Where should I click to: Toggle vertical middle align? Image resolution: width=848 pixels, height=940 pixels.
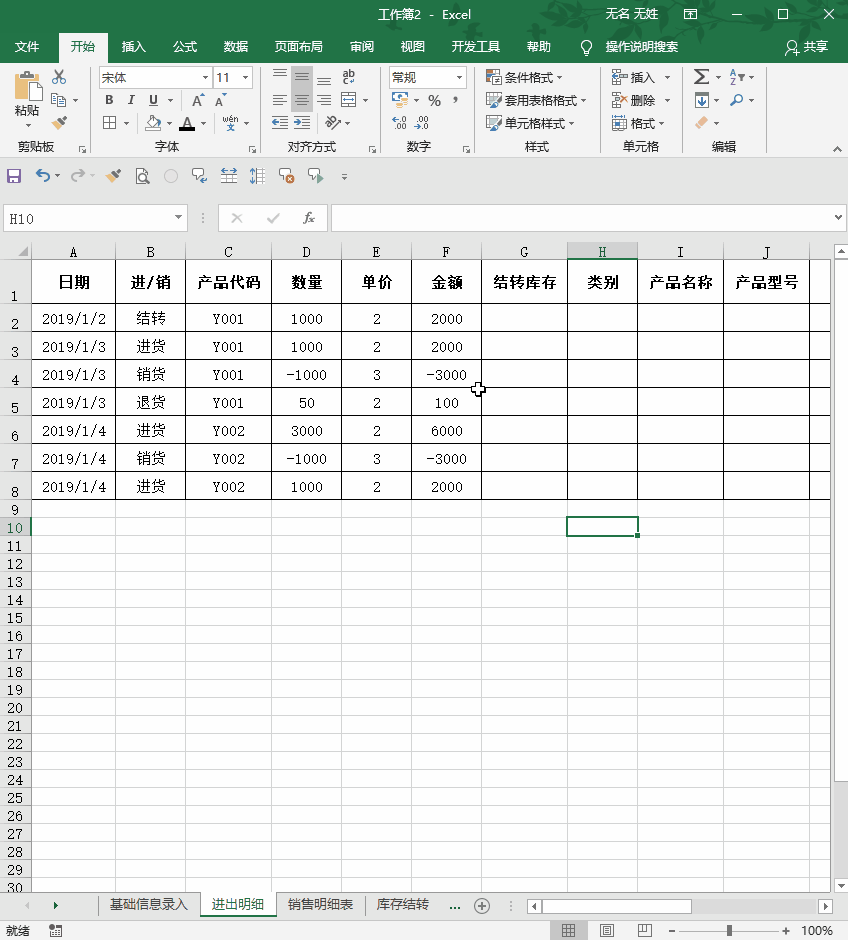tap(302, 77)
